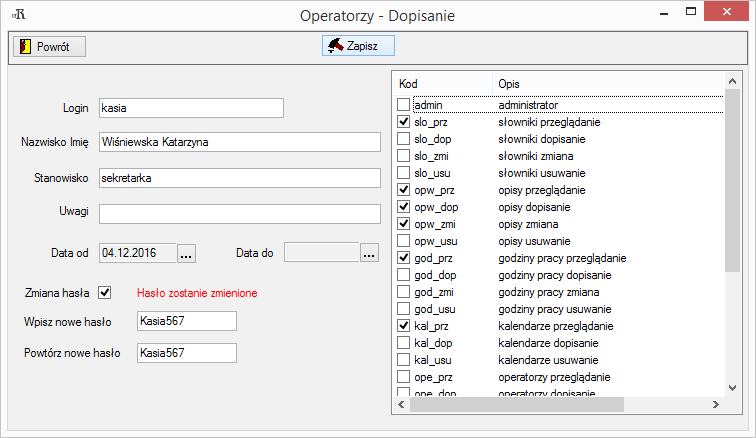Image resolution: width=756 pixels, height=438 pixels.
Task: Click the empty Uwagi field
Action: click(240, 214)
